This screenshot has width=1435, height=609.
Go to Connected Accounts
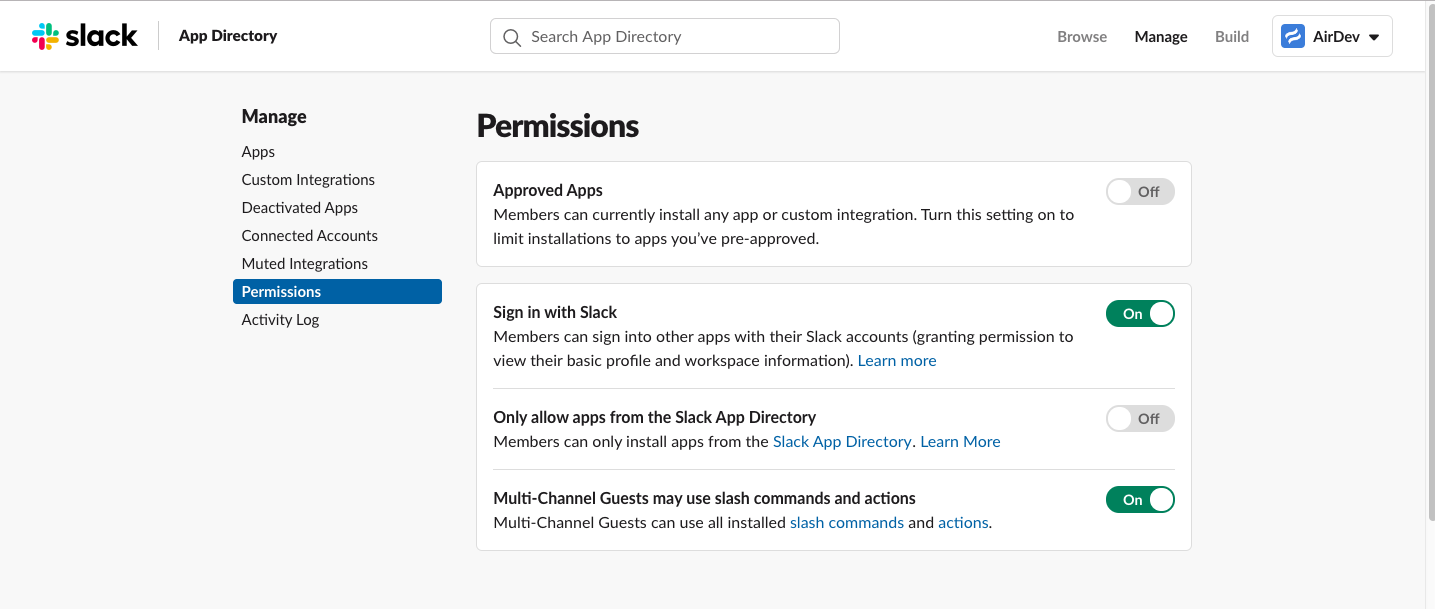pyautogui.click(x=309, y=236)
